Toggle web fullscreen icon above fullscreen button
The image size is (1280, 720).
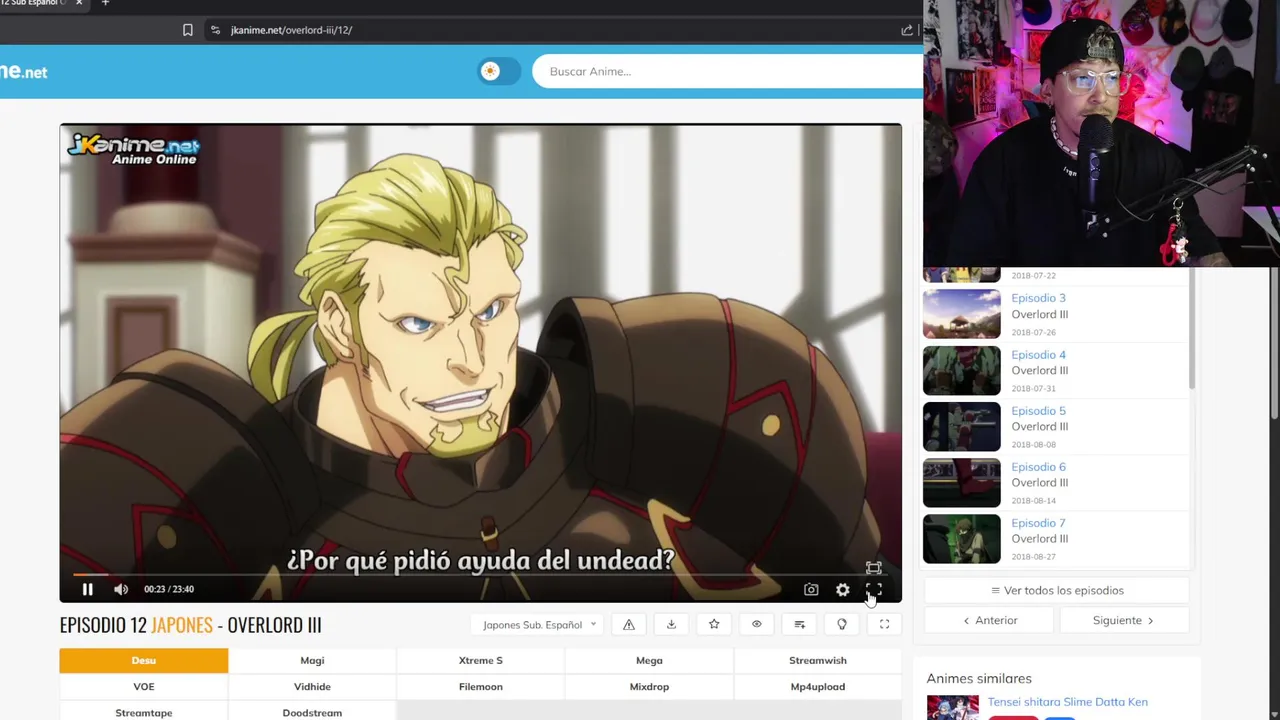(874, 568)
